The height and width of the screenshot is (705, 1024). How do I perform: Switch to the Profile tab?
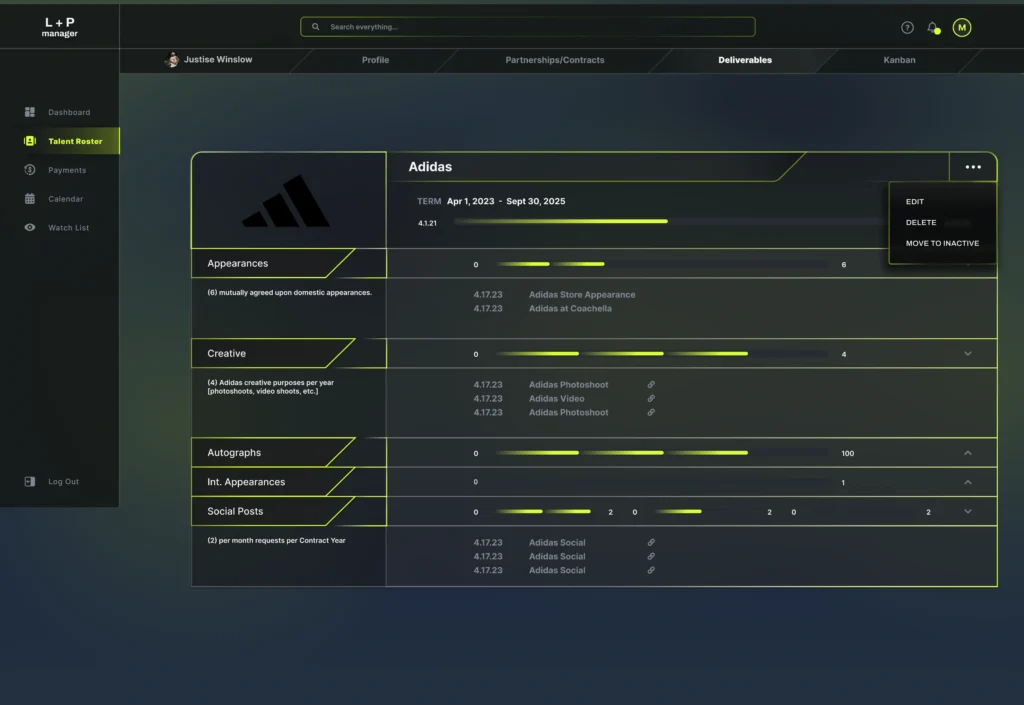[376, 60]
